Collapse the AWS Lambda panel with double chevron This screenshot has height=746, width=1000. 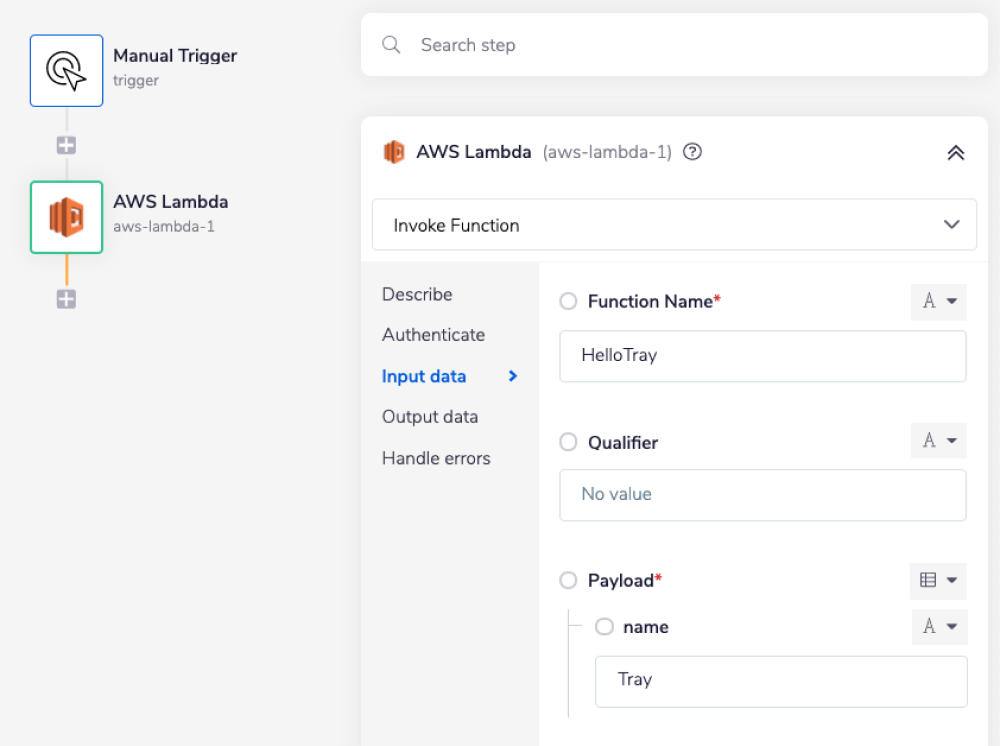coord(956,152)
